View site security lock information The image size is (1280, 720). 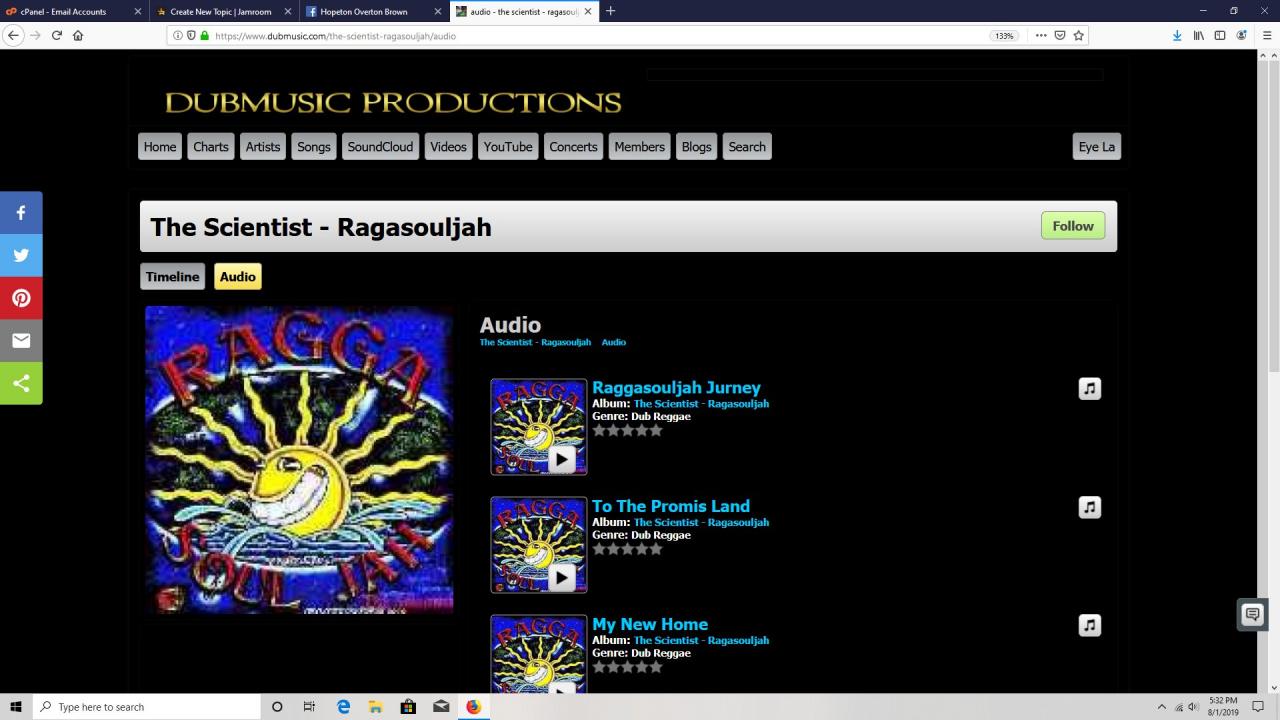tap(205, 35)
